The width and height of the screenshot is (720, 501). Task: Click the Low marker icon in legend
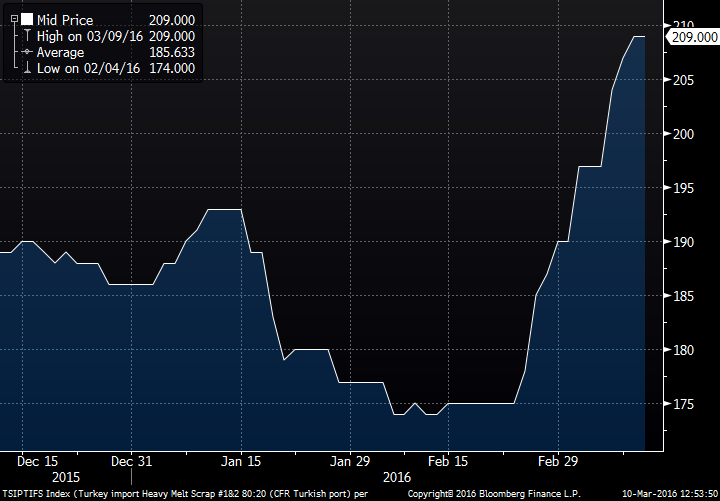click(x=26, y=67)
